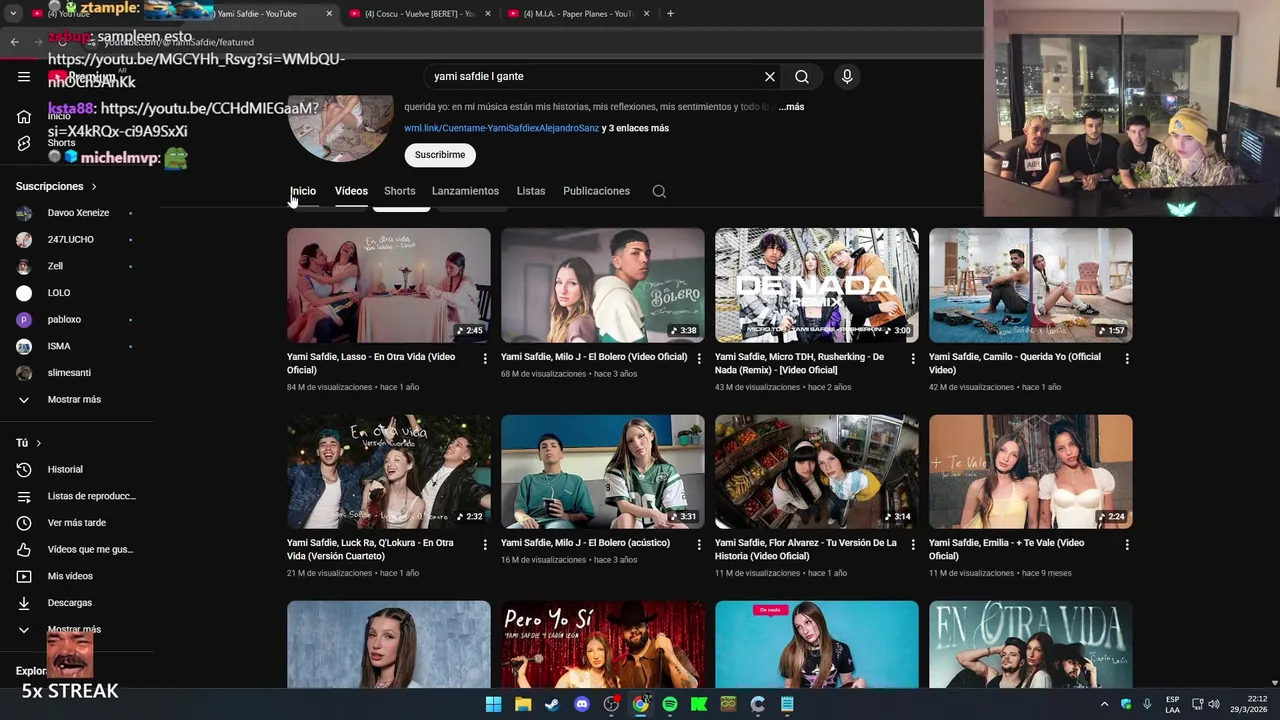Open options menu for En Otra Vida (Video Oficial)

[x=485, y=358]
